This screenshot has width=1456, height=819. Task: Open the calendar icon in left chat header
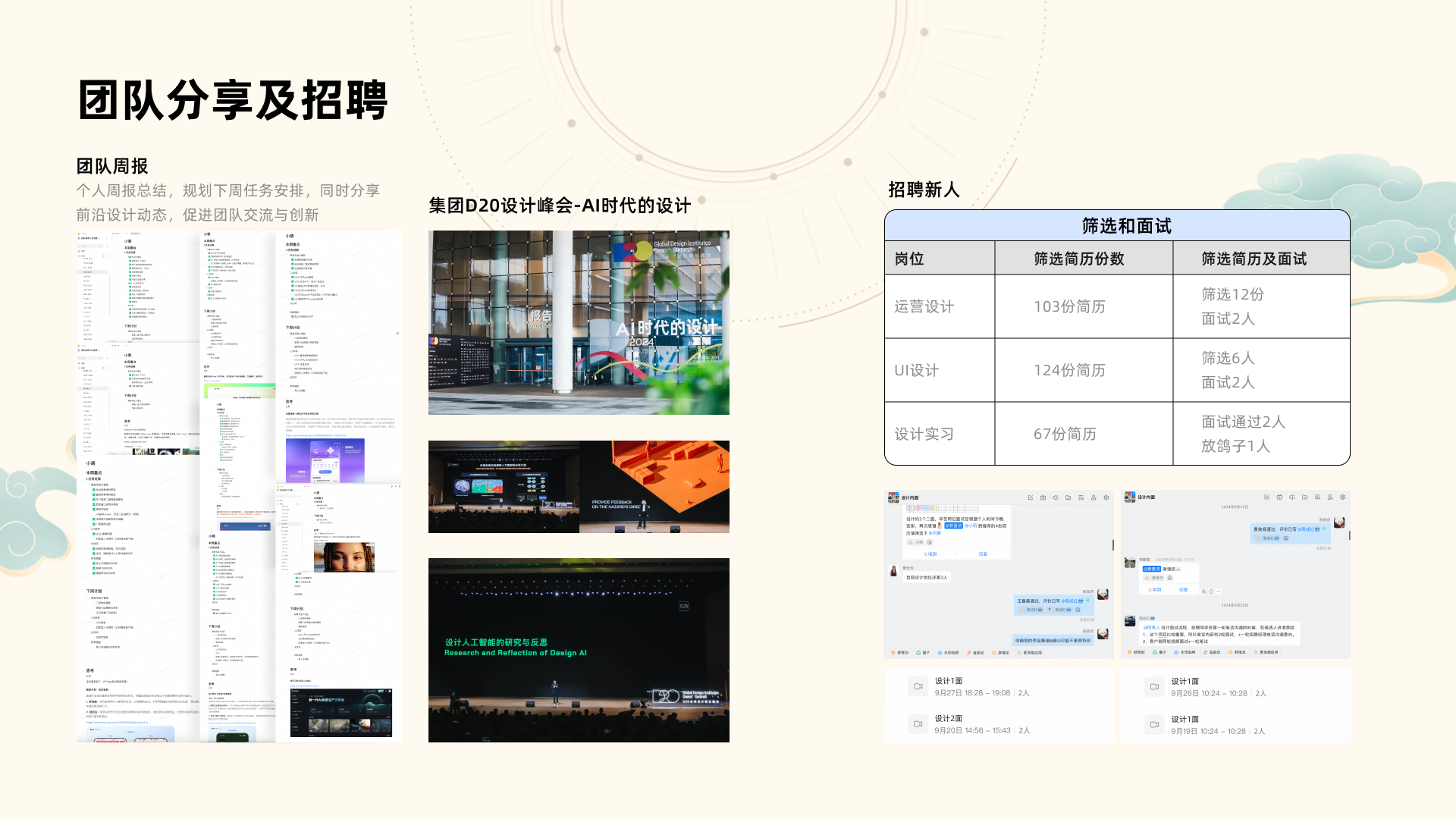click(1043, 497)
